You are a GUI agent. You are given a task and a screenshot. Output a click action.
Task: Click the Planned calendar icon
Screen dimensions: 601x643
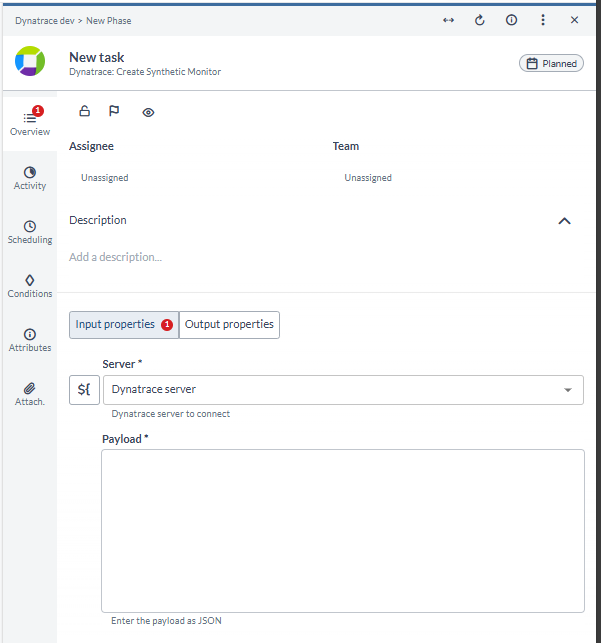[x=532, y=64]
